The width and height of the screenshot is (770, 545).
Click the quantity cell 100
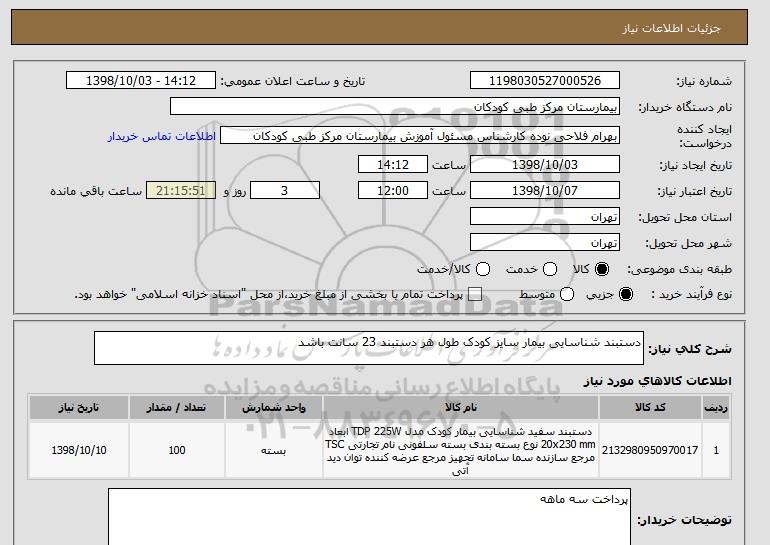(177, 450)
